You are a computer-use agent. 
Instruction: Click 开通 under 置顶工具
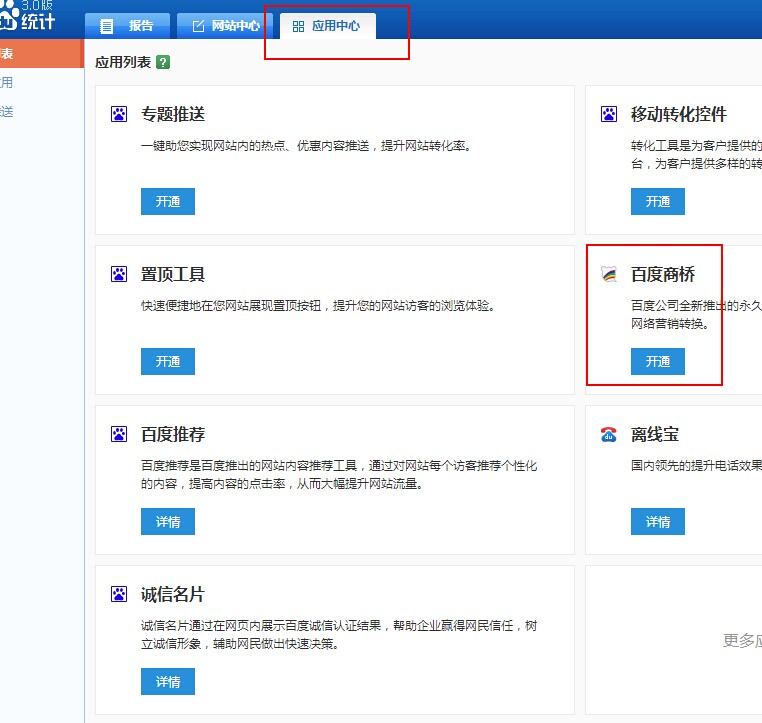pyautogui.click(x=167, y=361)
